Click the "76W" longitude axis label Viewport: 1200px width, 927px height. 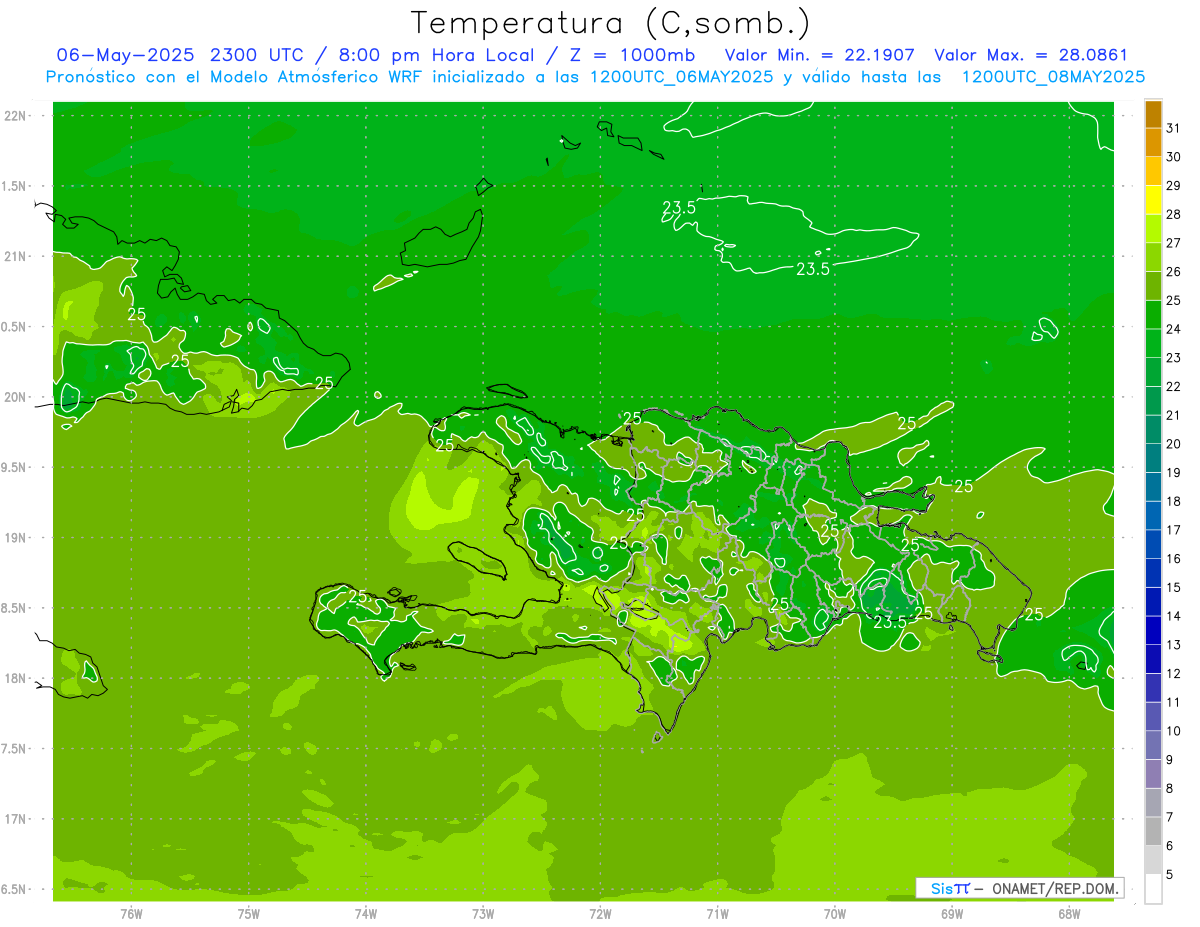tap(131, 914)
